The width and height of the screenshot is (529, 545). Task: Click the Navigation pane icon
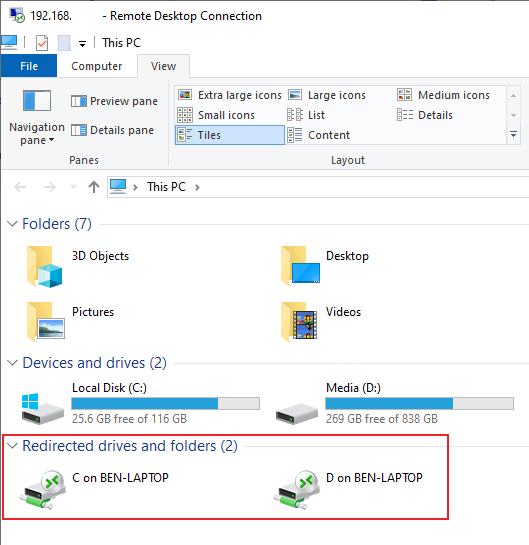pyautogui.click(x=37, y=100)
